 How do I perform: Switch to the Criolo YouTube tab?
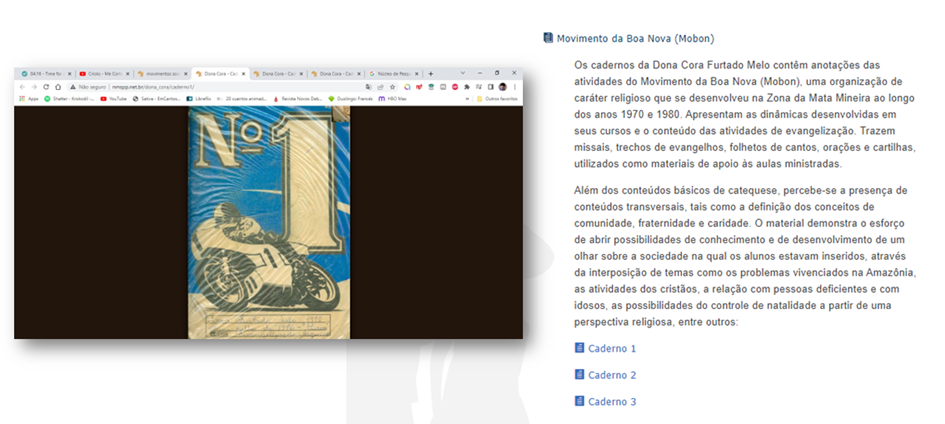103,73
